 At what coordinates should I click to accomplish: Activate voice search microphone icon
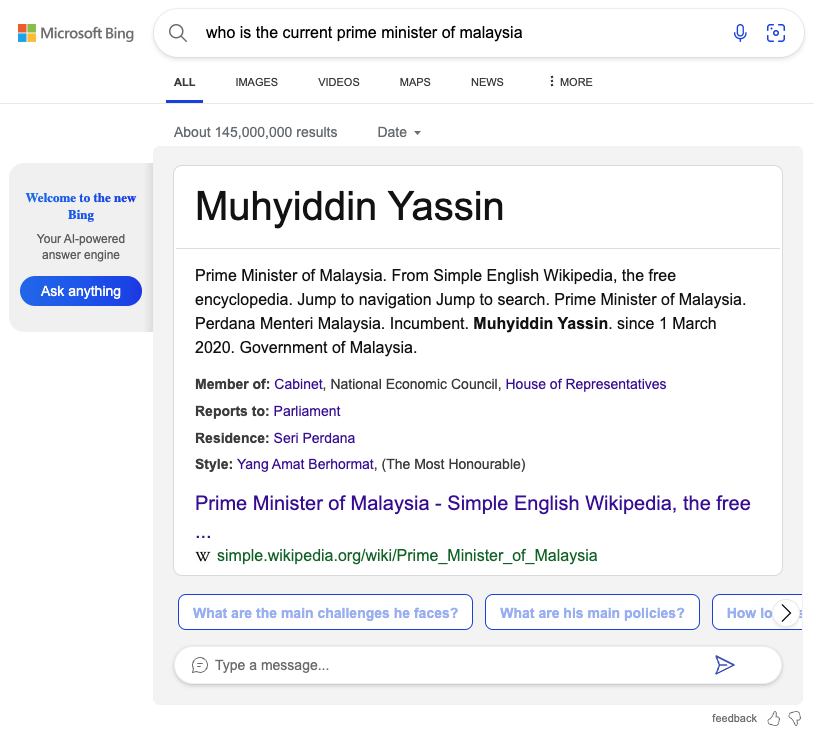point(740,33)
